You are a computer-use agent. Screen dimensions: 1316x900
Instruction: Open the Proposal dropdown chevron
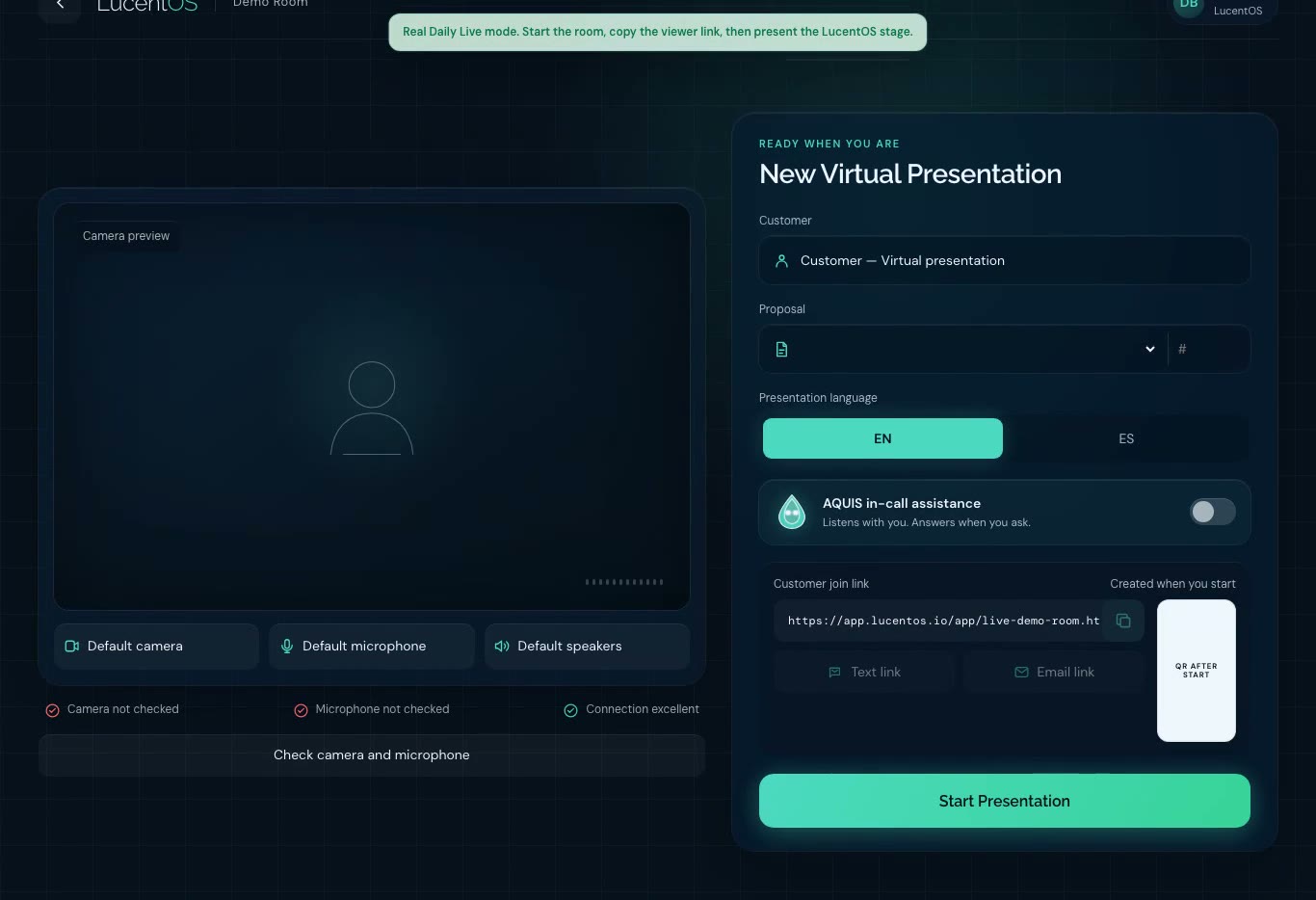(1149, 349)
